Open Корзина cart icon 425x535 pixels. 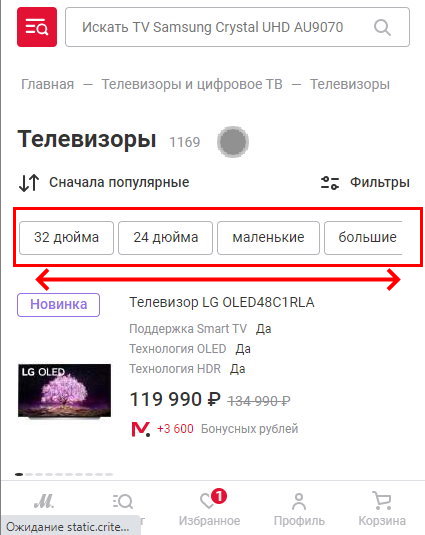(x=382, y=501)
